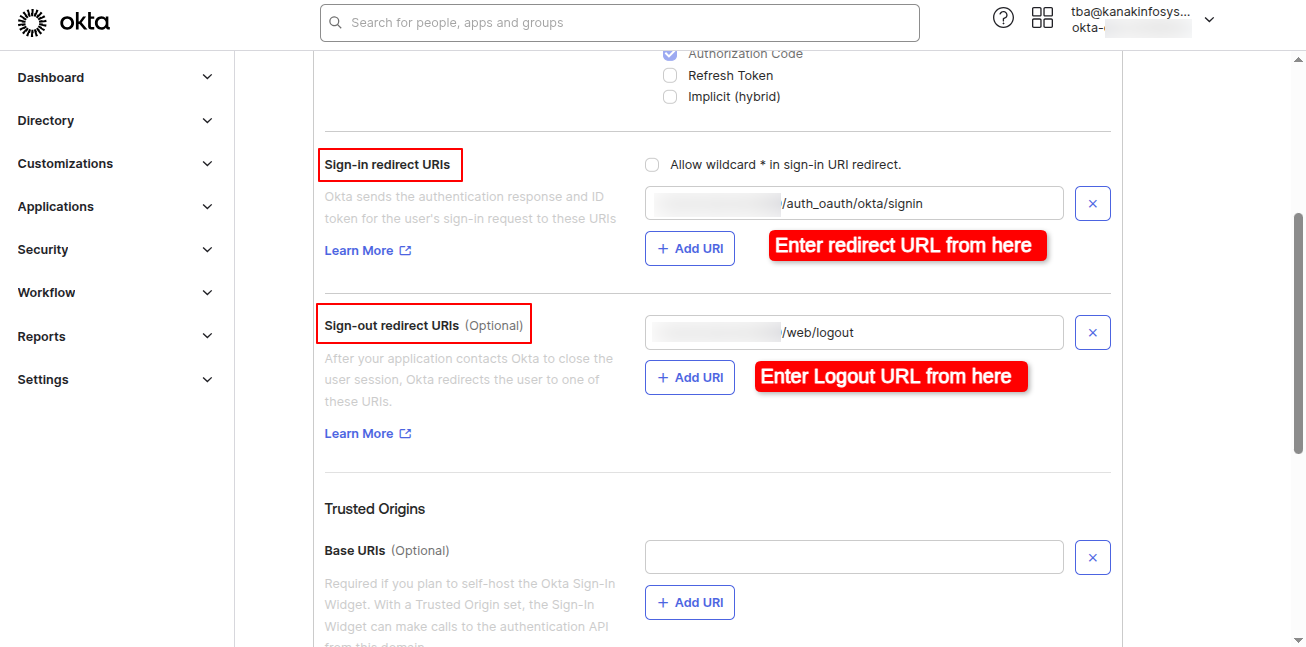
Task: Focus the empty Base URIs input field
Action: click(x=854, y=558)
